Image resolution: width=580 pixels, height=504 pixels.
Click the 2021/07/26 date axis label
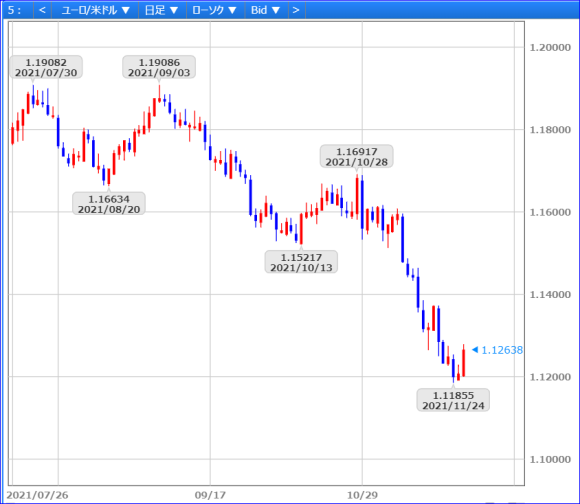coord(37,495)
